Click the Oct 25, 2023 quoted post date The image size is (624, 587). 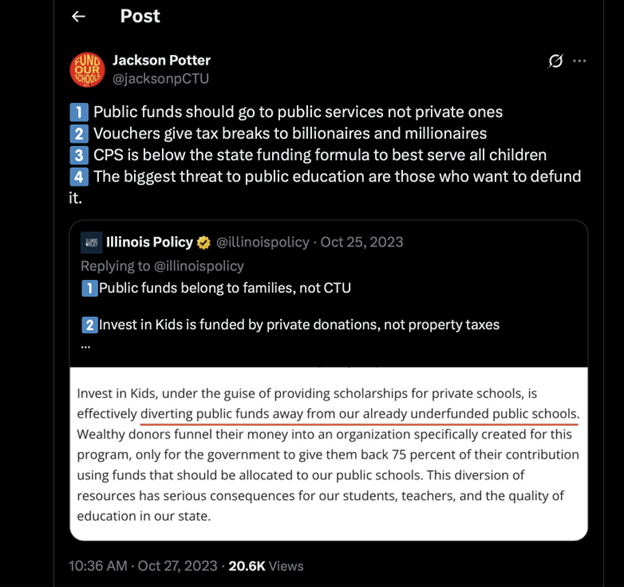pyautogui.click(x=364, y=241)
